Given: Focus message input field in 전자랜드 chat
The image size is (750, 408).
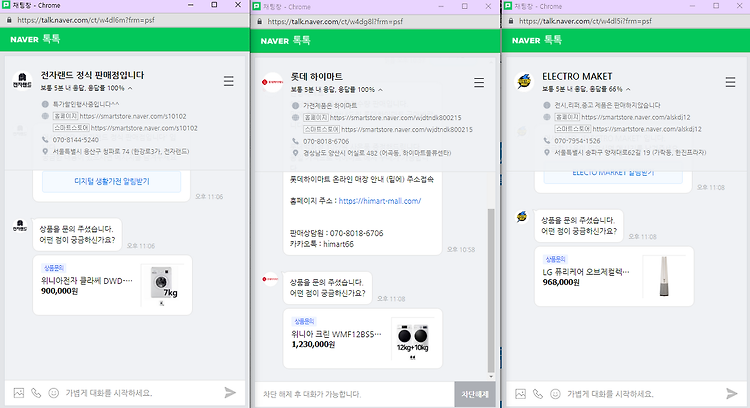Looking at the screenshot, I should (141, 393).
